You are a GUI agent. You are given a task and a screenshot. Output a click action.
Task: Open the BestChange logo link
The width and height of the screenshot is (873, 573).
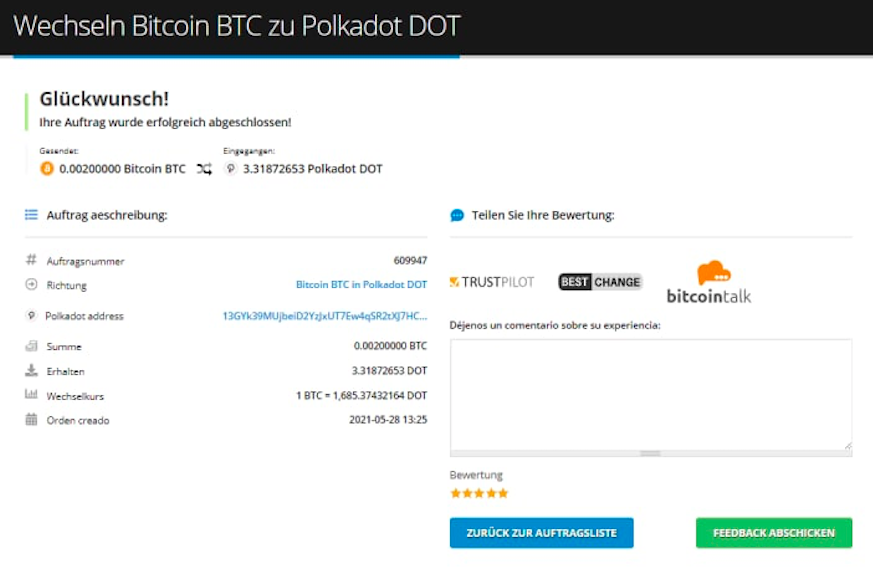tap(600, 282)
